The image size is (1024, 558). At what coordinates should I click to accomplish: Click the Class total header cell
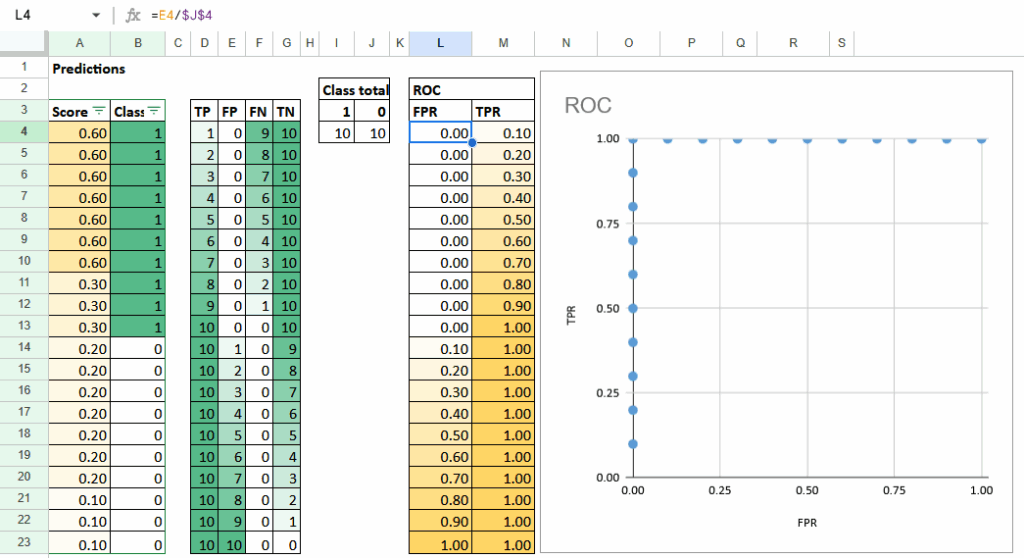tap(354, 90)
